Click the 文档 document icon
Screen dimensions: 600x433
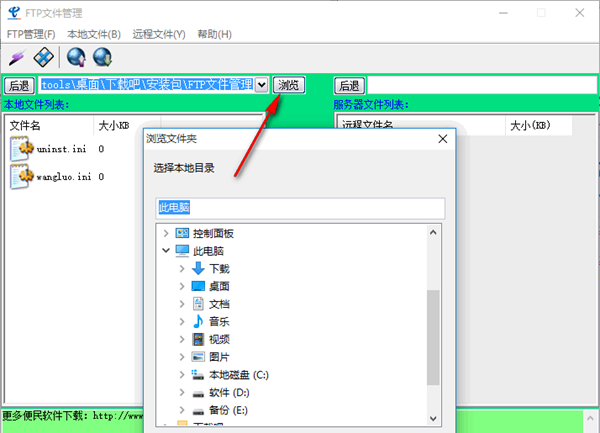tap(198, 304)
